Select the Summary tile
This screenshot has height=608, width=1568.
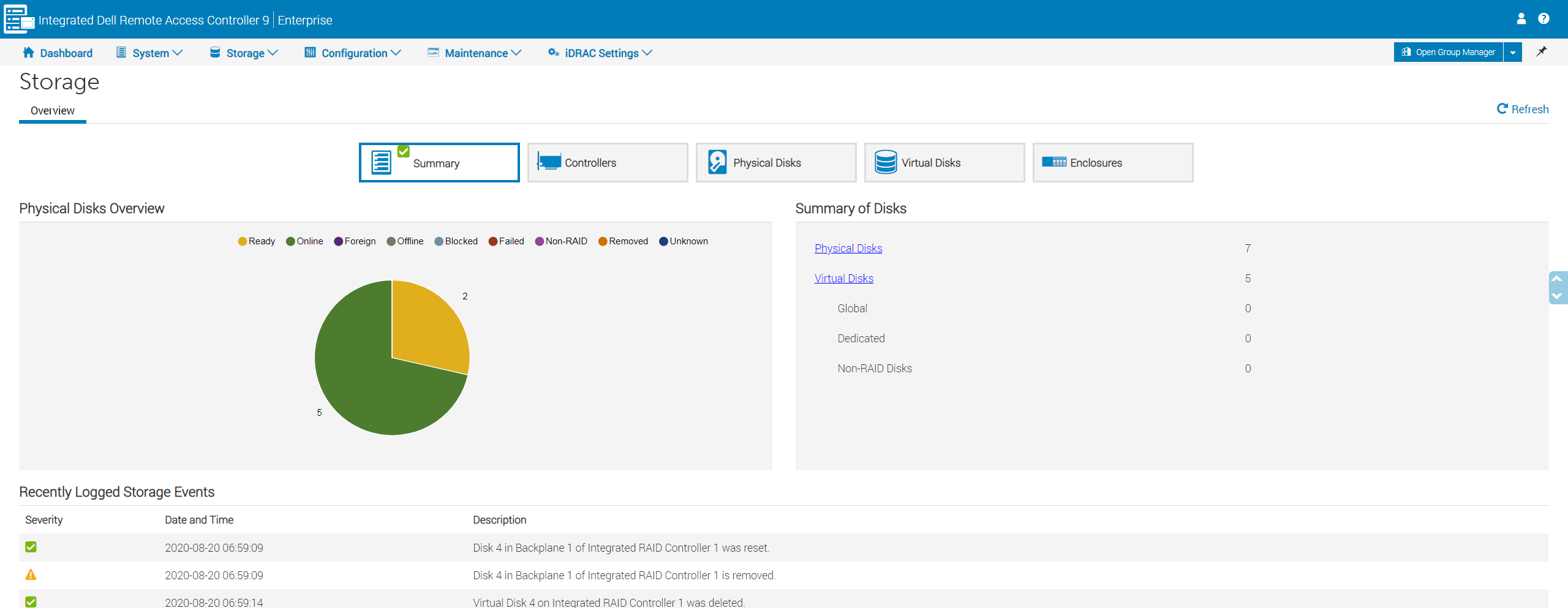439,163
